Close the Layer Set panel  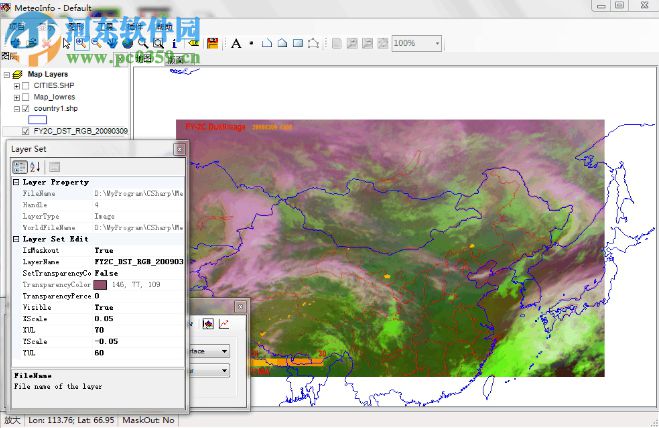pos(179,149)
